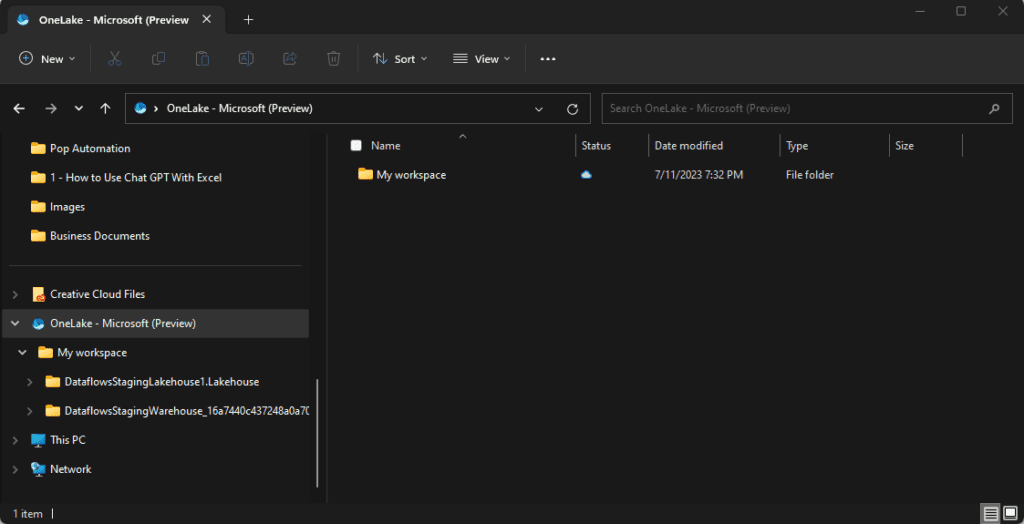1024x524 pixels.
Task: Click the Cut scissors icon in toolbar
Action: pos(114,59)
